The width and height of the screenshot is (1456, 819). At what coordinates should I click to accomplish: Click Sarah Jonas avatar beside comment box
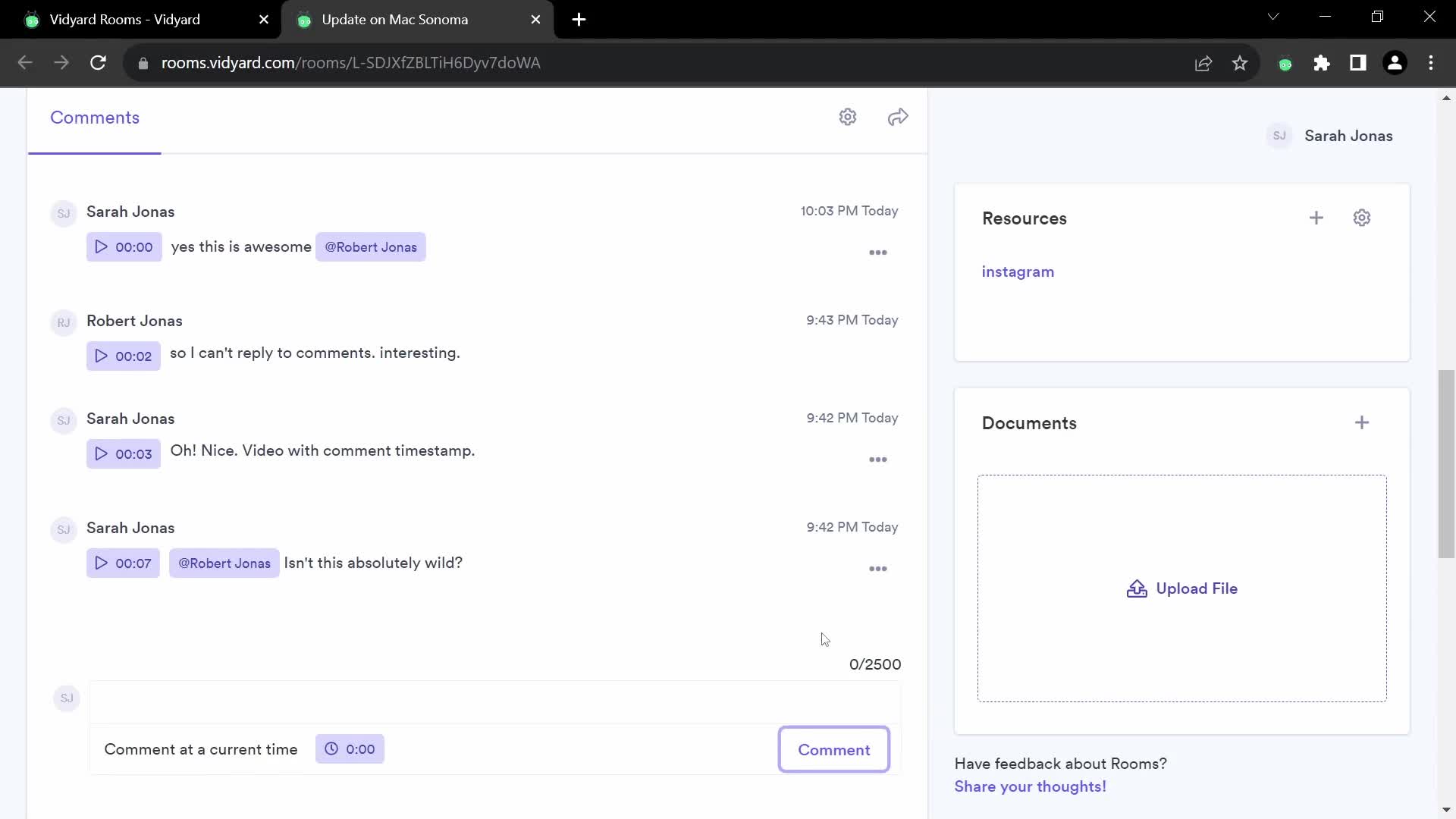(x=67, y=698)
